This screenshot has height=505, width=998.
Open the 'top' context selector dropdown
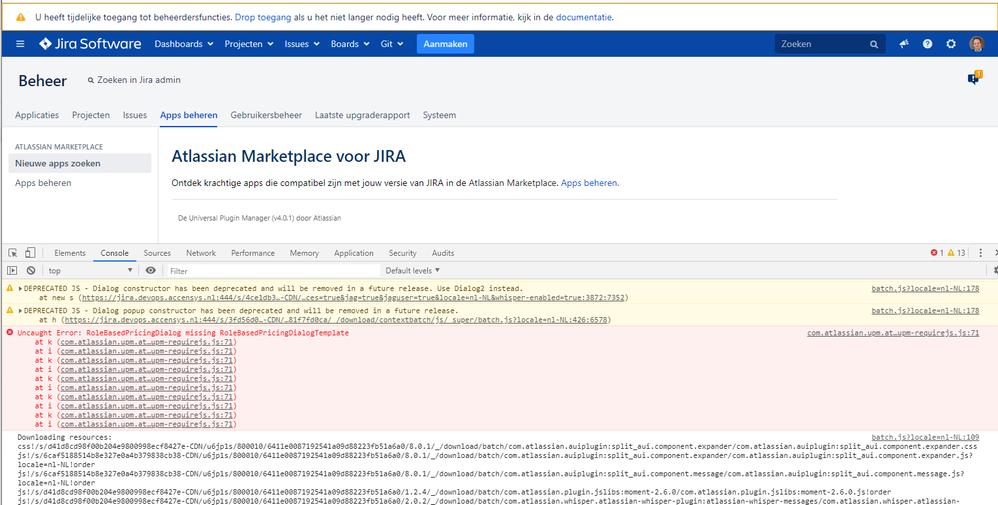[x=90, y=271]
